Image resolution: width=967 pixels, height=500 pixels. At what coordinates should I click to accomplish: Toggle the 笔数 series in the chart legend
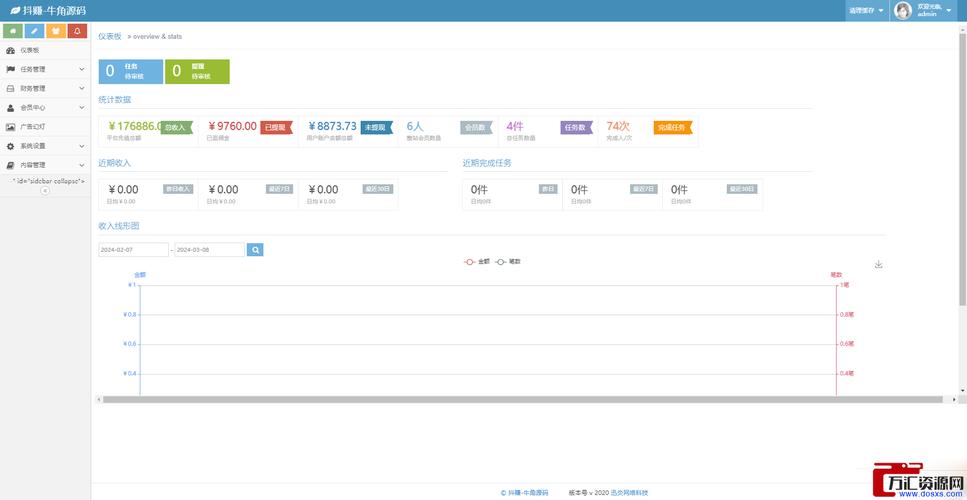[508, 262]
